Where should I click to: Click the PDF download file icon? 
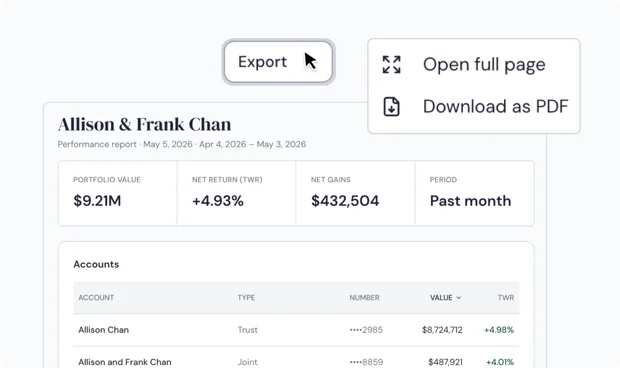pyautogui.click(x=391, y=106)
